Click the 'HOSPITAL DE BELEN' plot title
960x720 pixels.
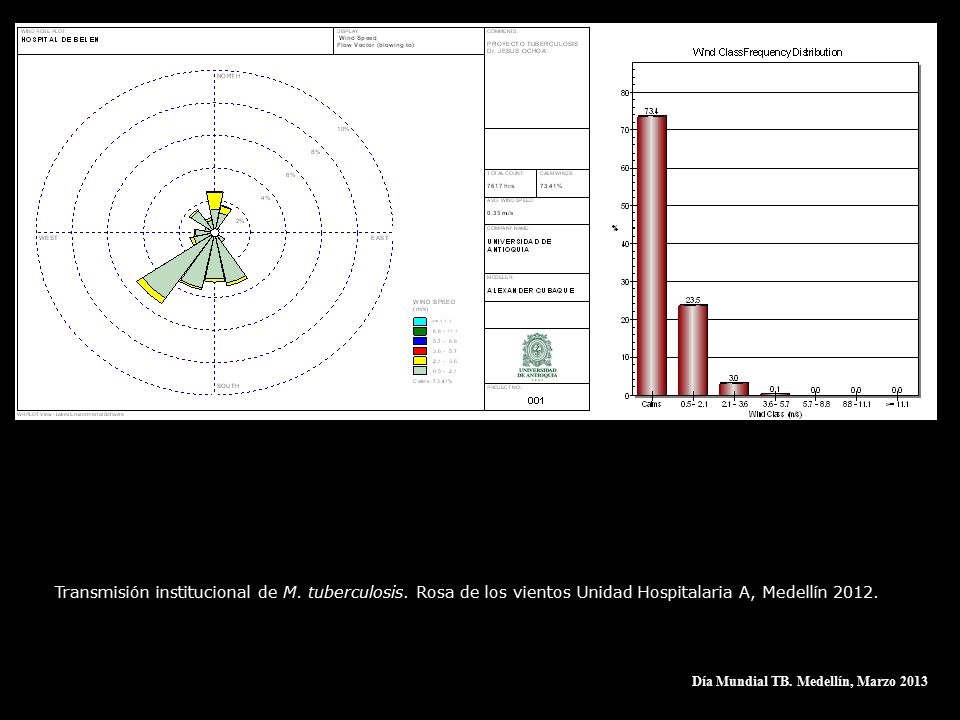tap(60, 40)
